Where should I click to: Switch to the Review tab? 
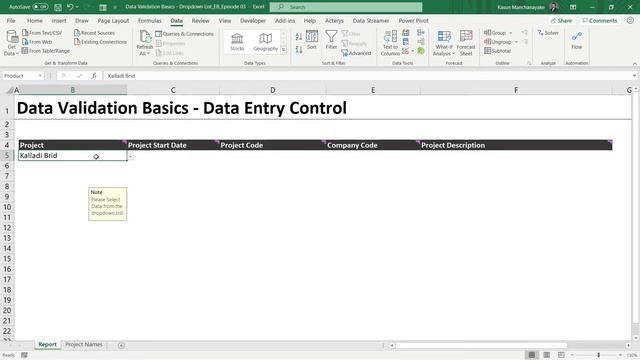click(x=200, y=20)
